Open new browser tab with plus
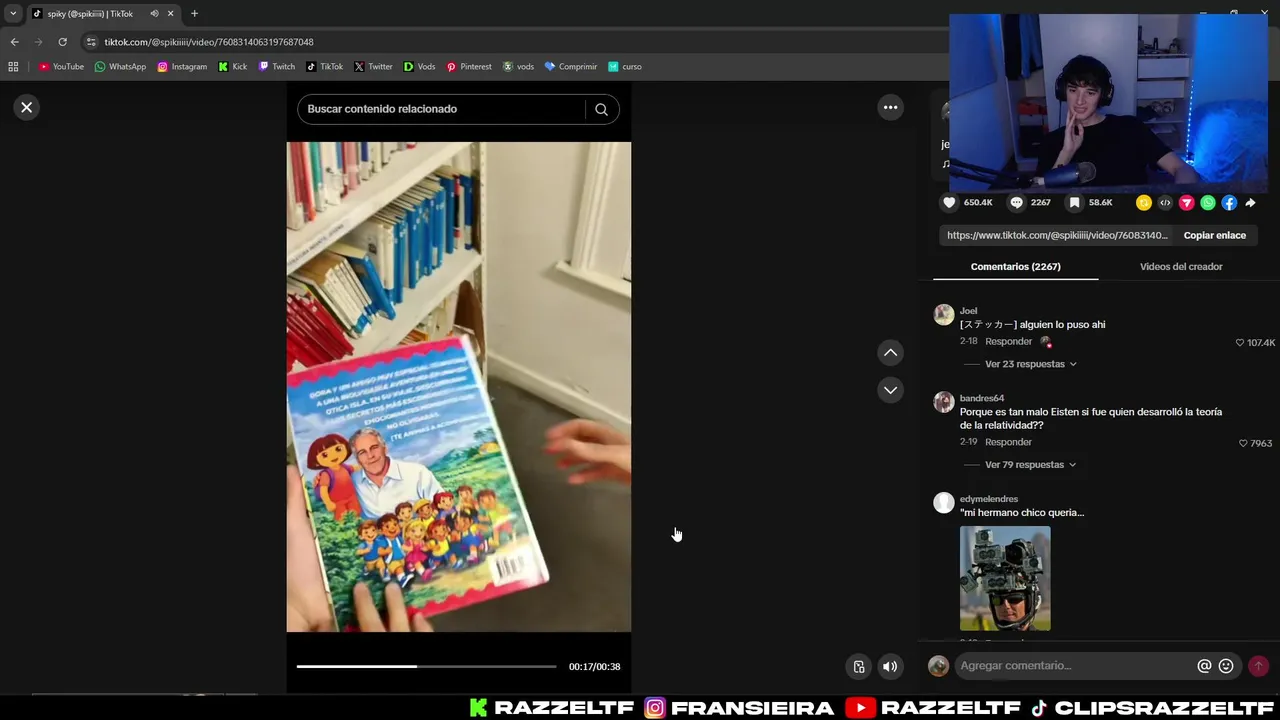This screenshot has height=720, width=1280. [x=194, y=14]
